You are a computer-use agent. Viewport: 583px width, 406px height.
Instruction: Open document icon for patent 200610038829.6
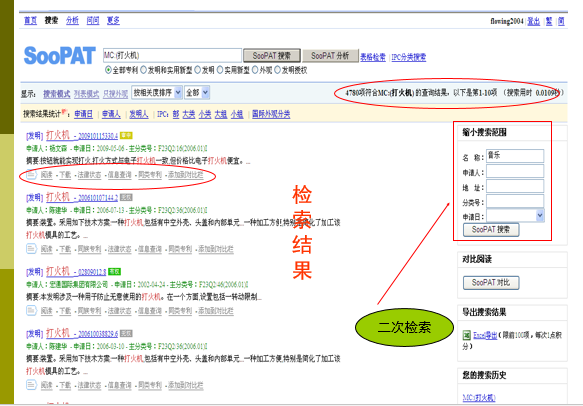pyautogui.click(x=31, y=384)
